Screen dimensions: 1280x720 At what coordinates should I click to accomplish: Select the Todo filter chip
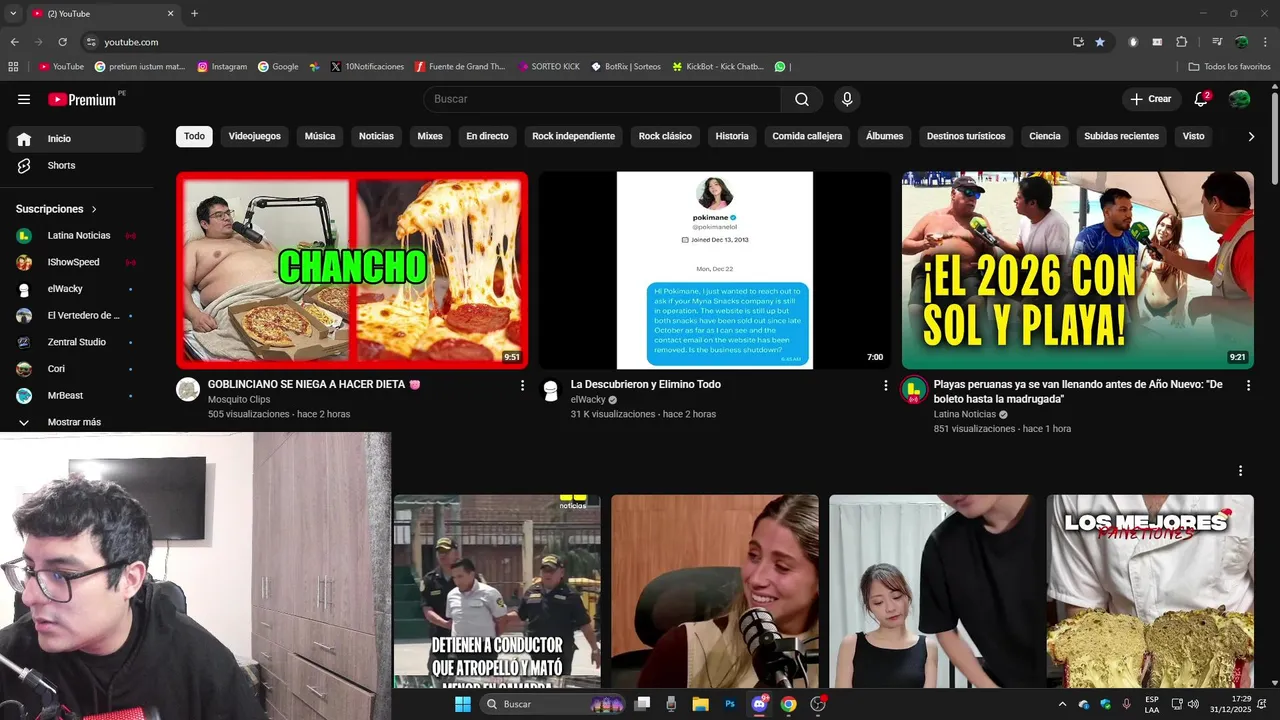pyautogui.click(x=194, y=136)
